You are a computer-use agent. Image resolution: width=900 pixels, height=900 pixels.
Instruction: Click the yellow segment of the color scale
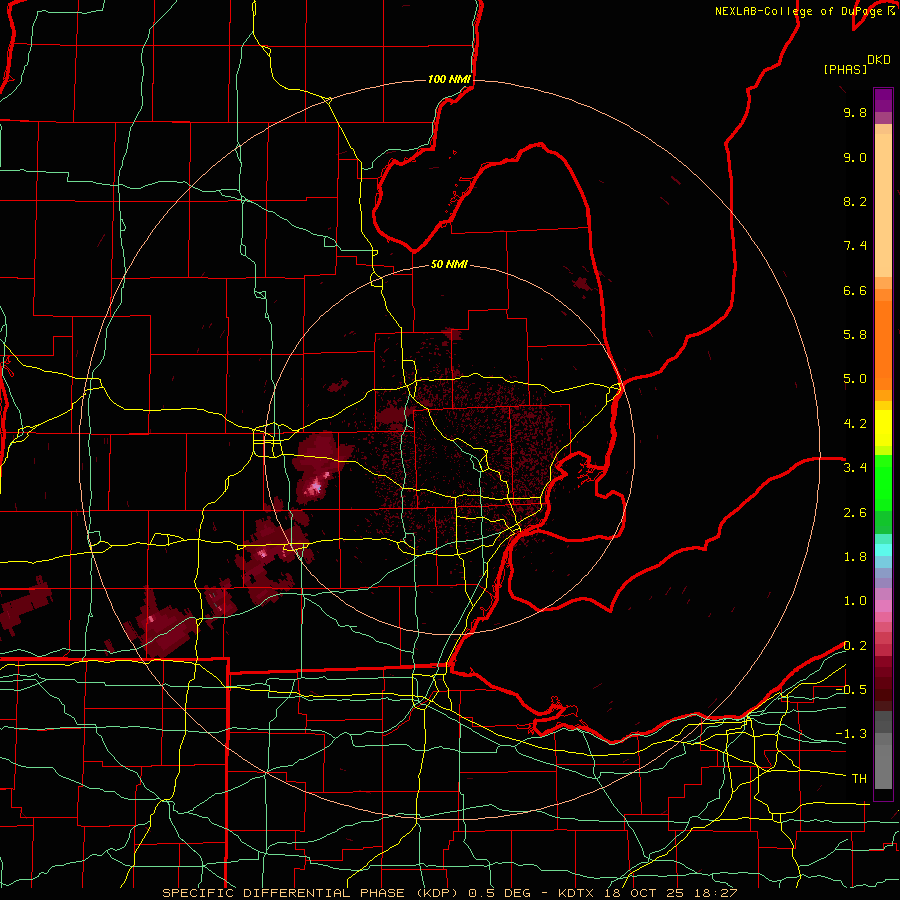point(883,428)
